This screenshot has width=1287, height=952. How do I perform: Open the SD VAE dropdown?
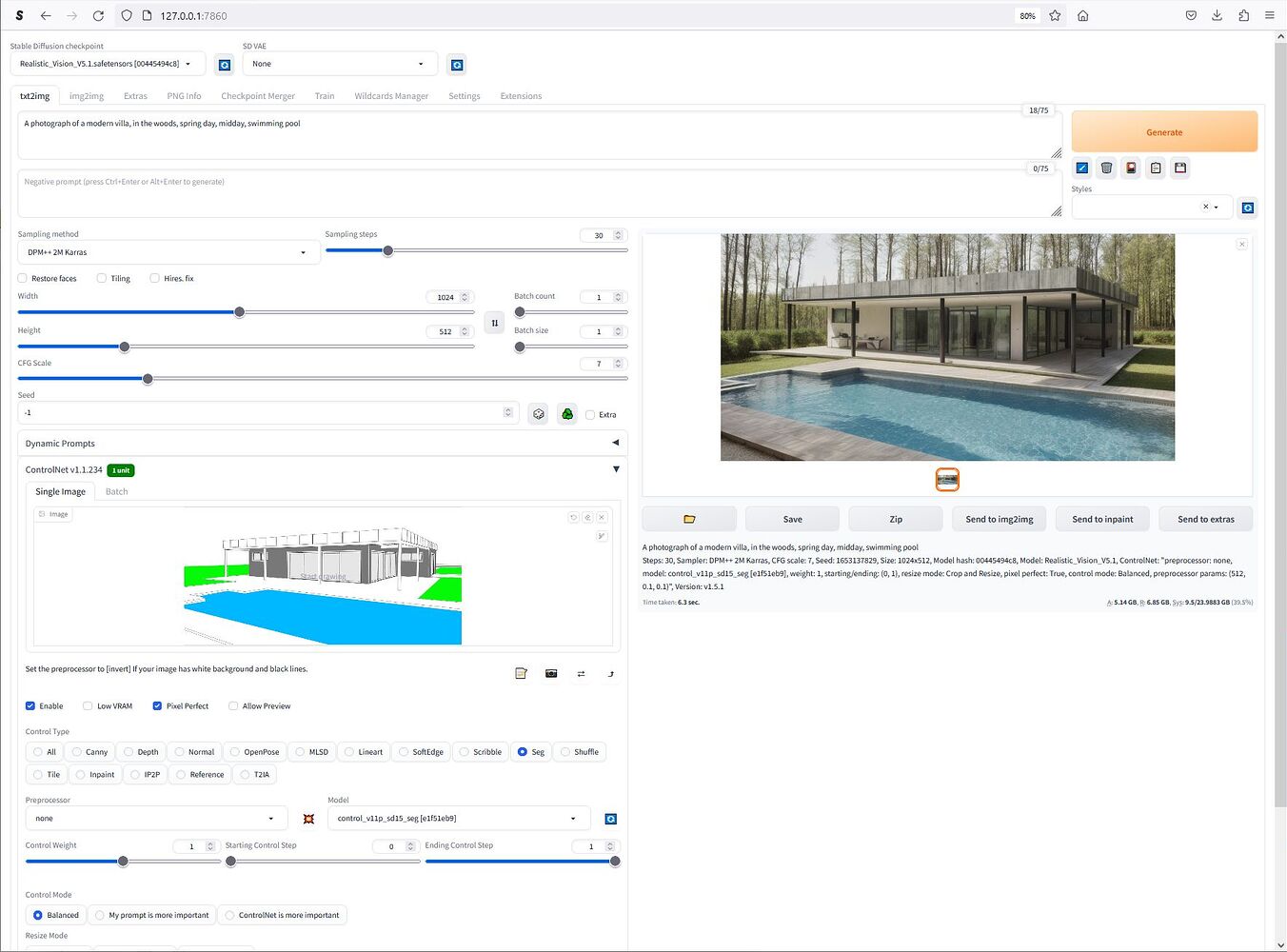pyautogui.click(x=339, y=64)
